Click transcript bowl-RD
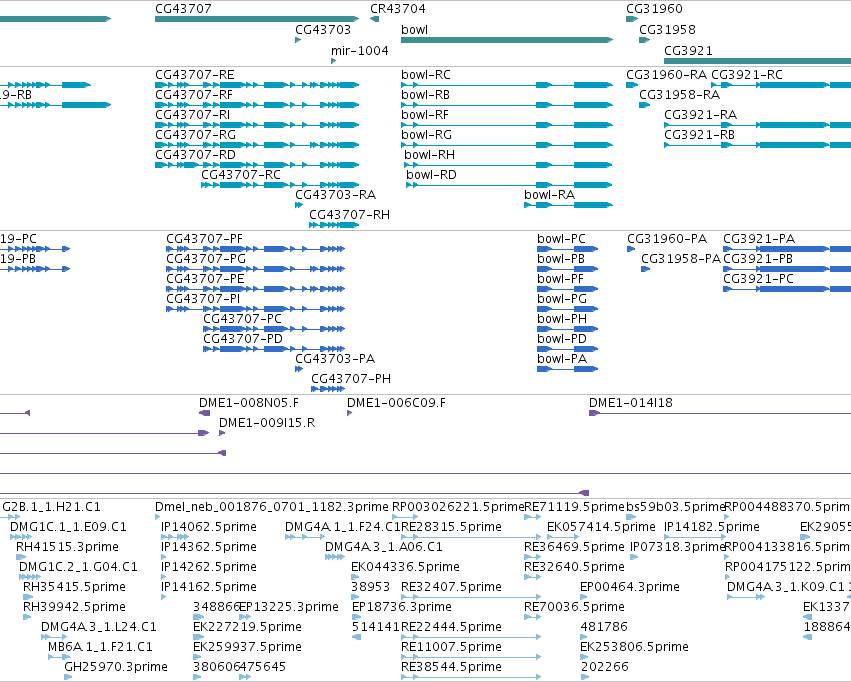 [431, 175]
